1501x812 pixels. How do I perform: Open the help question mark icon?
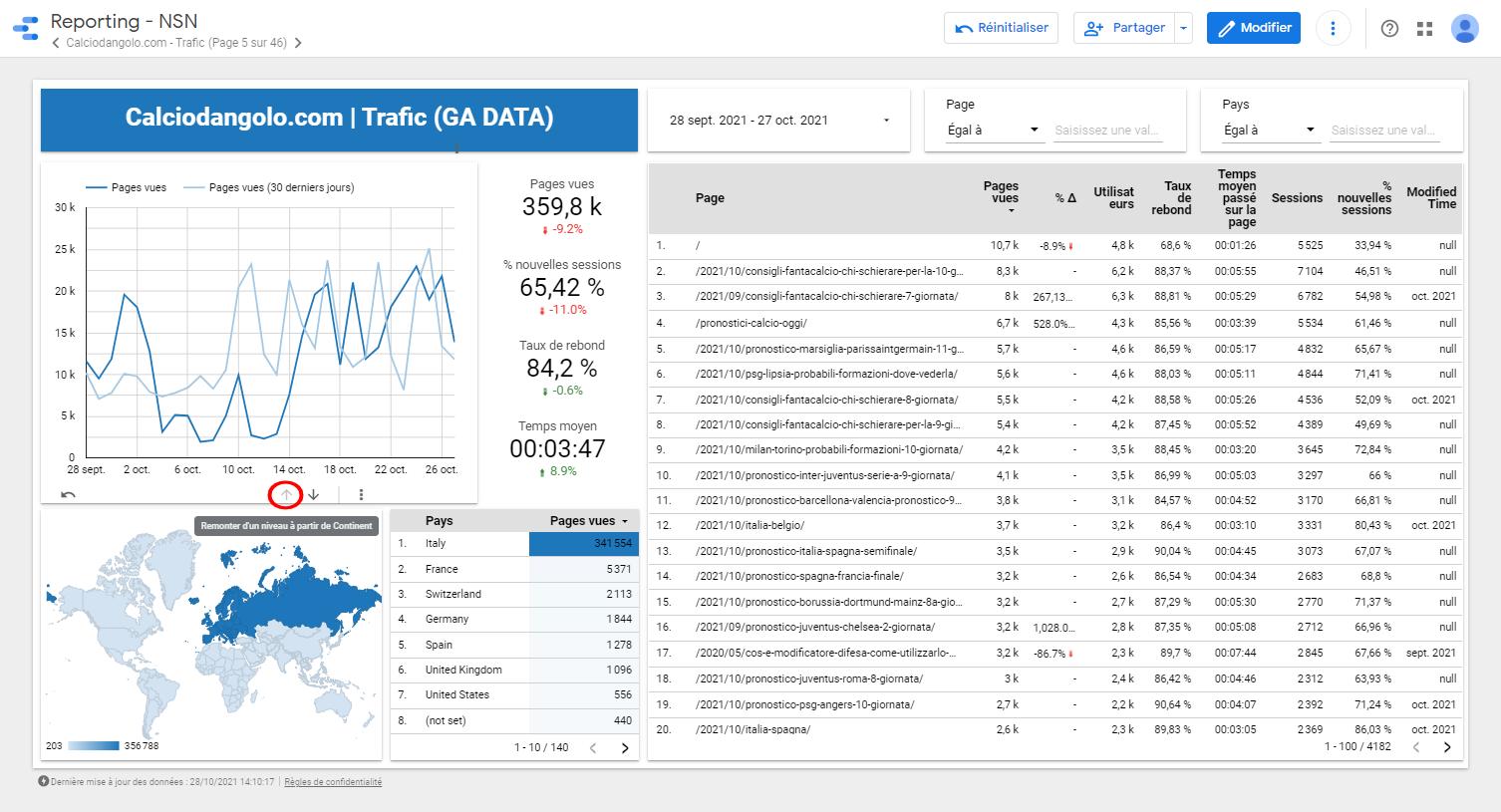[x=1389, y=29]
